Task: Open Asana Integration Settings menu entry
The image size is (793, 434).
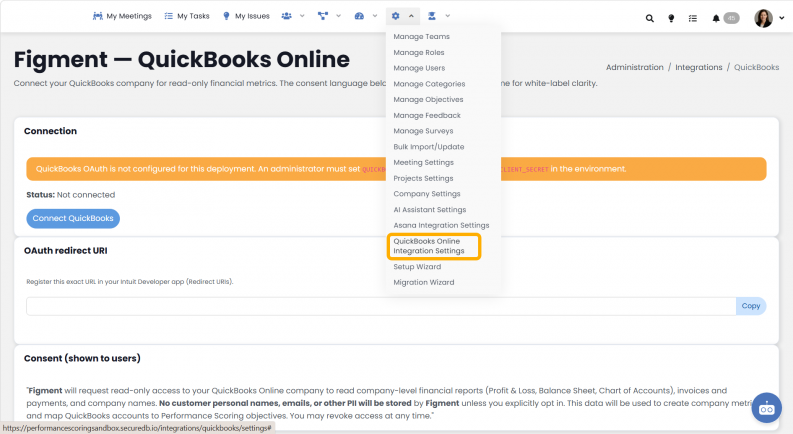Action: tap(441, 225)
